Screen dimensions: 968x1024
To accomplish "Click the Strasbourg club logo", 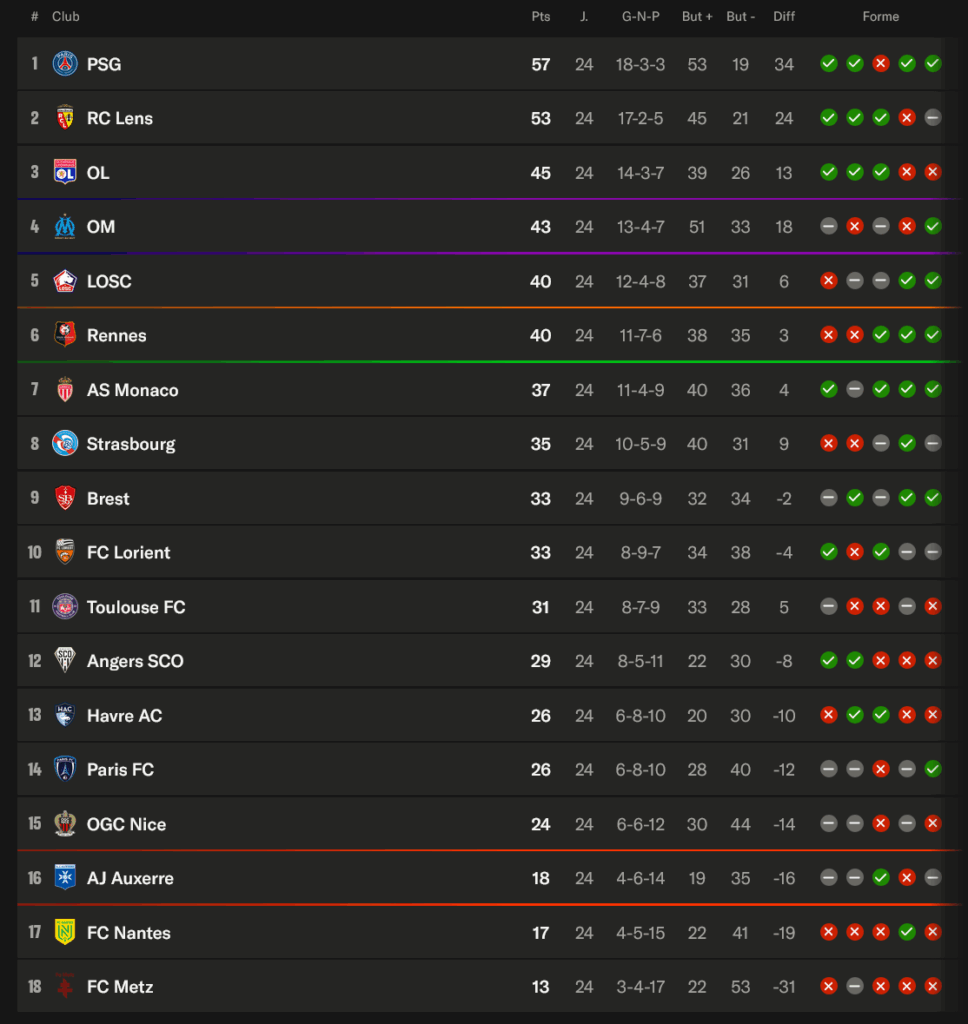I will pos(65,444).
